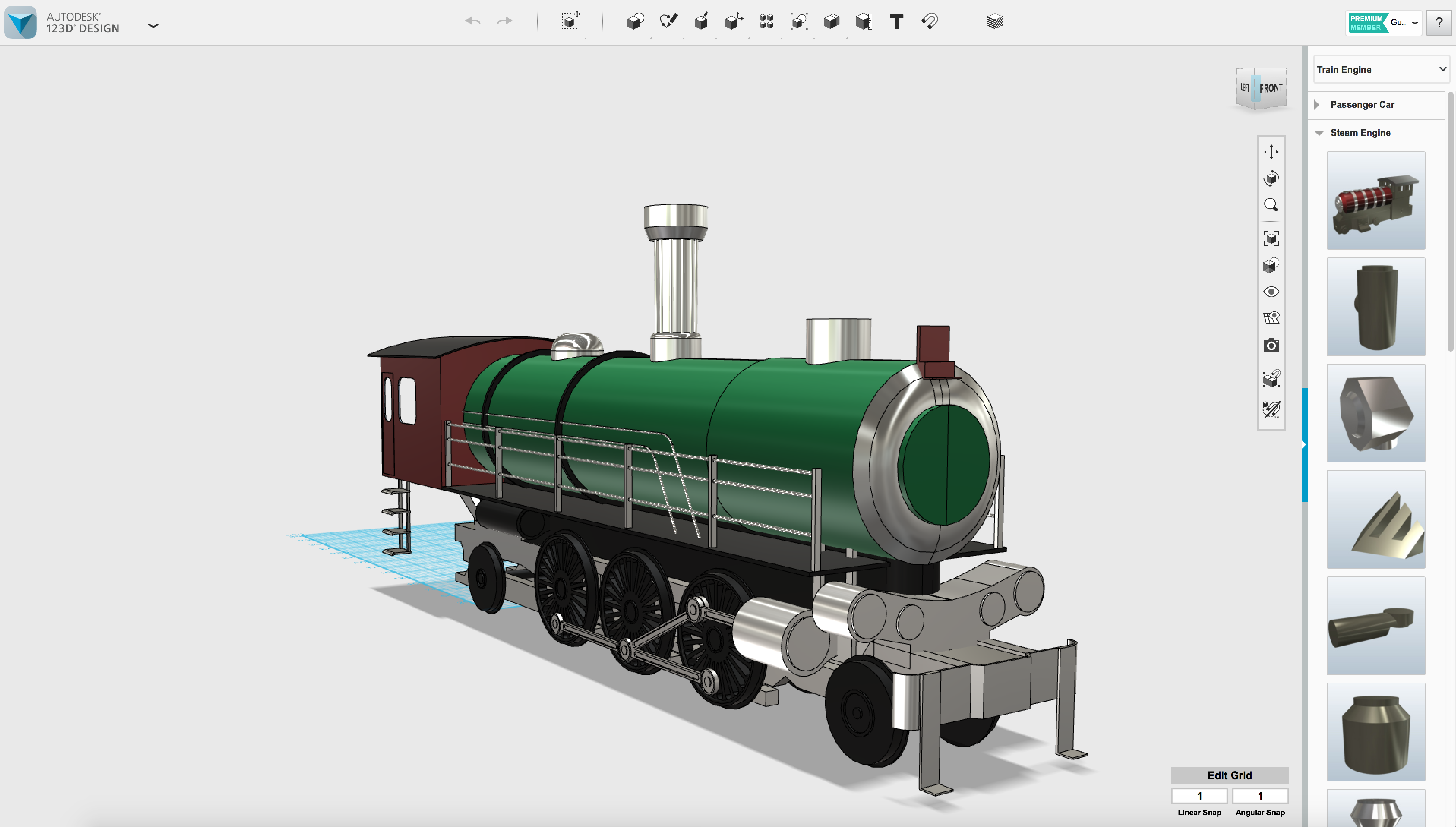Click the Linear Snap input field
The width and height of the screenshot is (1456, 827).
(x=1199, y=796)
